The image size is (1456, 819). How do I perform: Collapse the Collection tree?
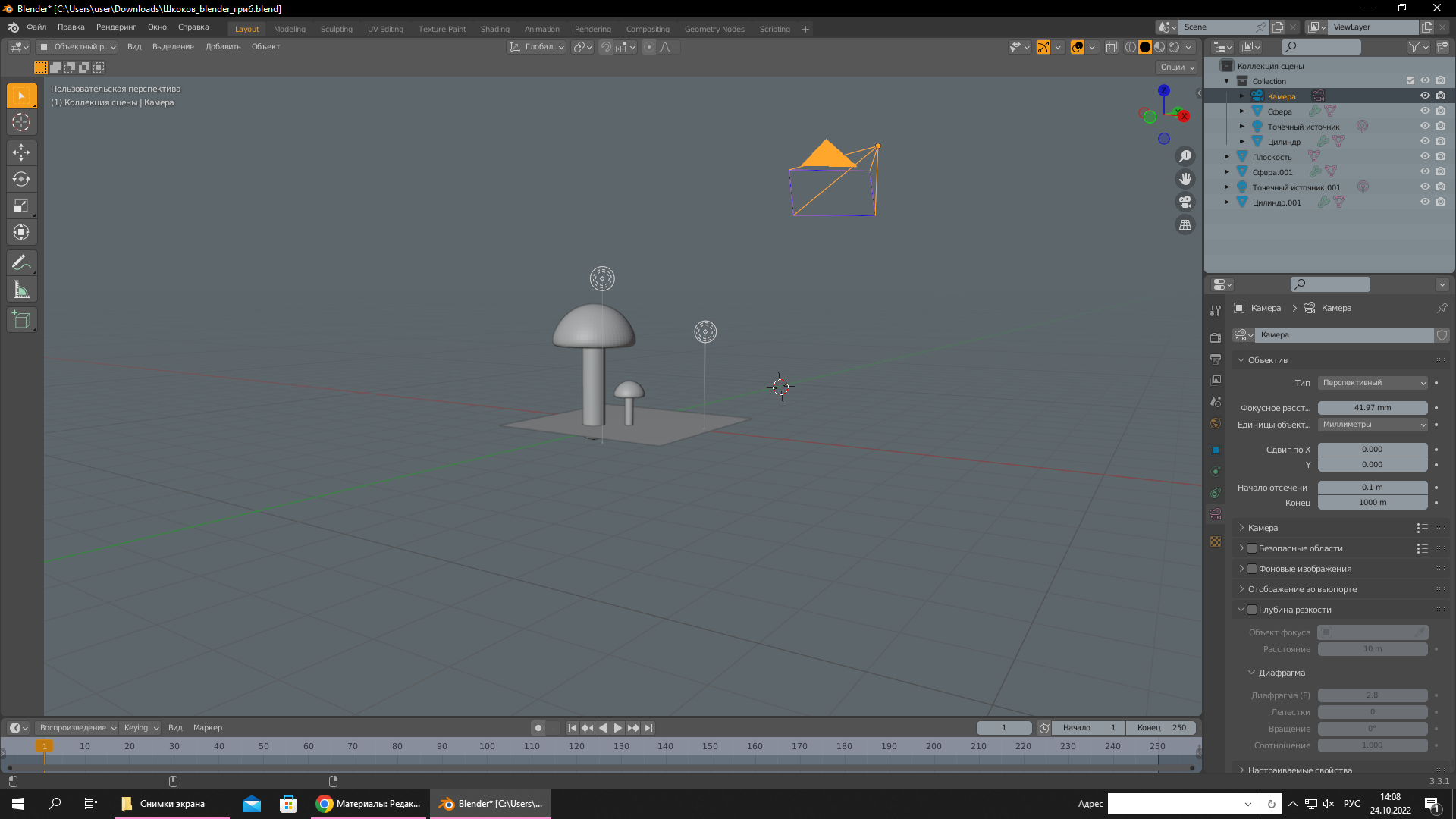1227,81
